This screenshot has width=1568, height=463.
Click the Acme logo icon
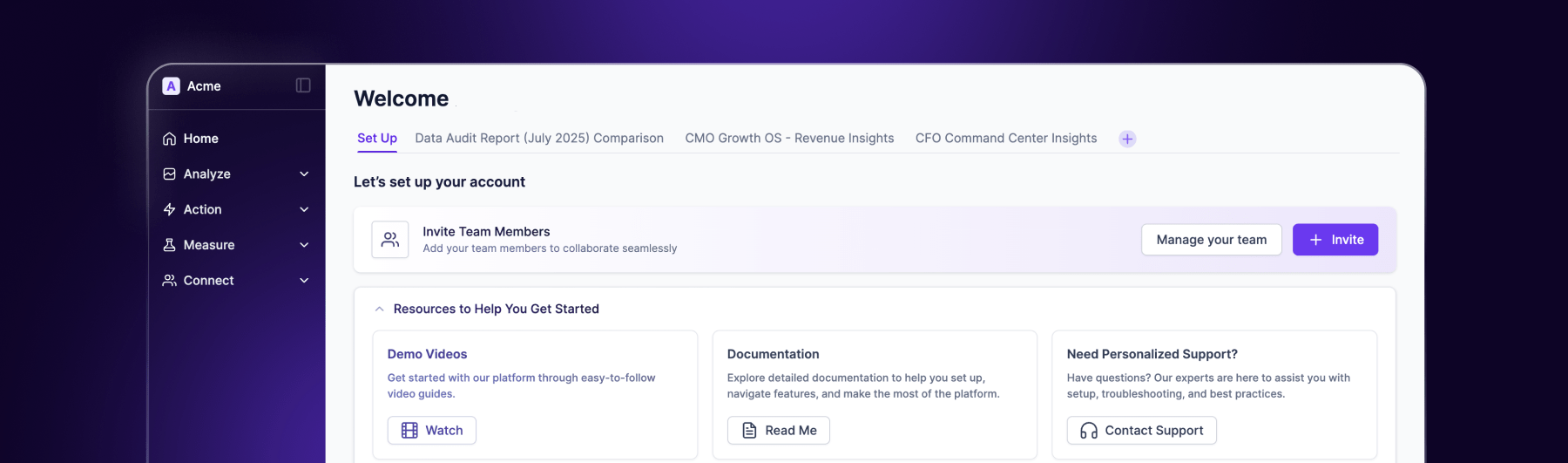[x=171, y=85]
